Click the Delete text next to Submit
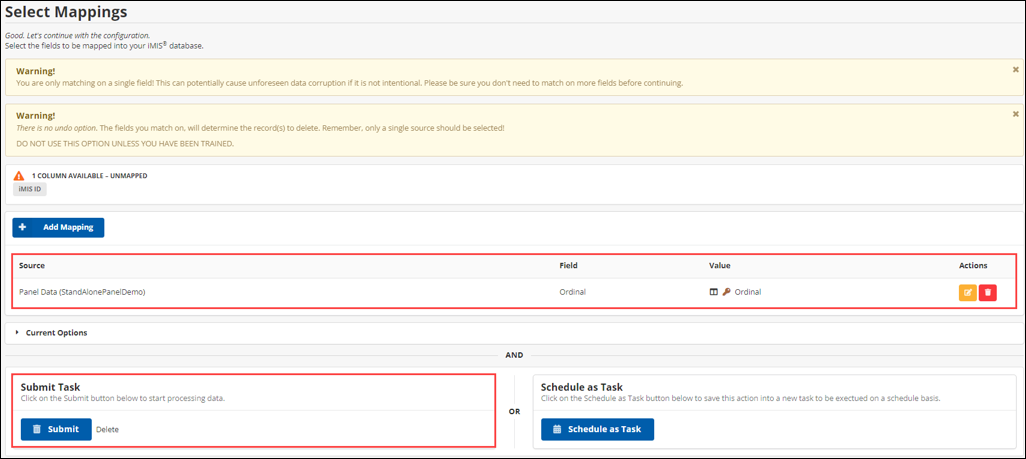The image size is (1026, 459). (107, 429)
